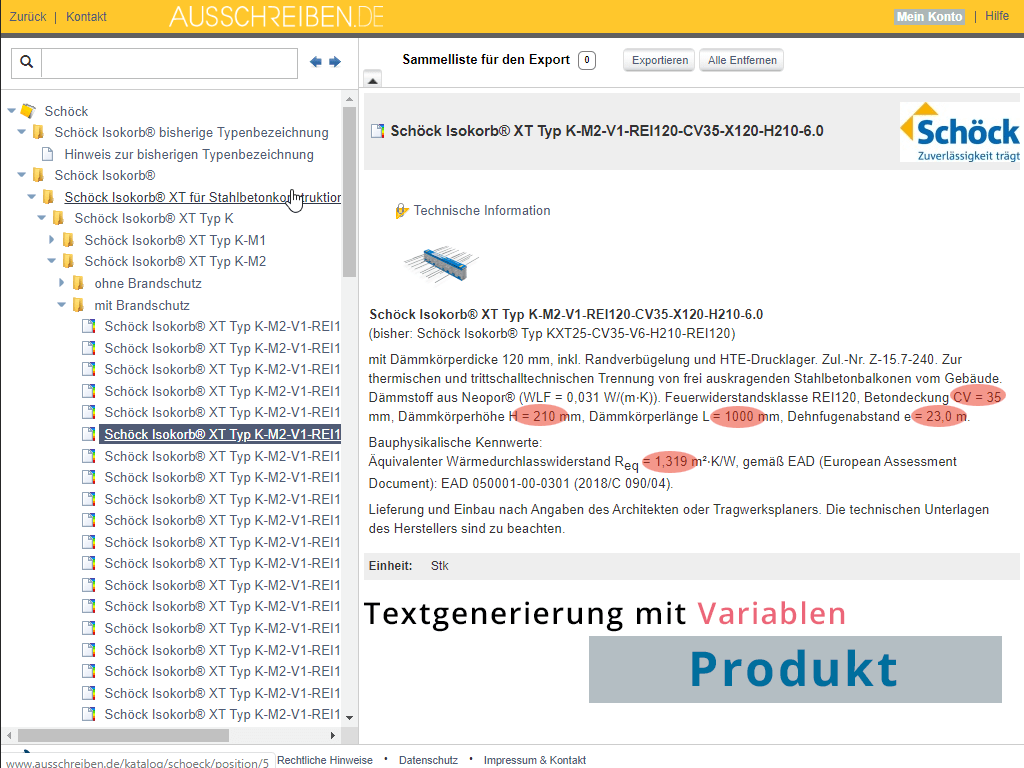Go back via Zurück link

point(27,17)
